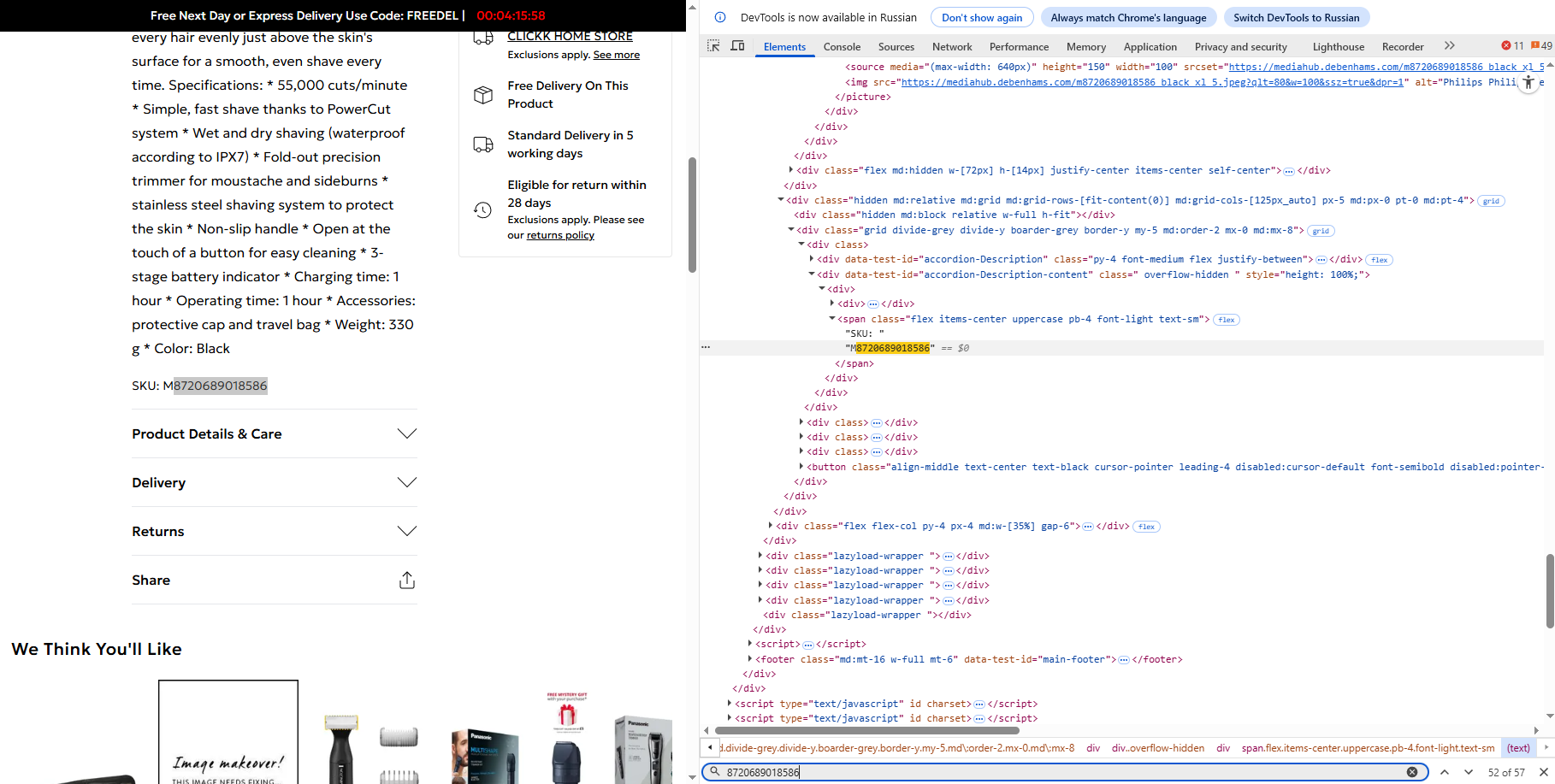
Task: Click the img src mediahub URL
Action: (1152, 82)
